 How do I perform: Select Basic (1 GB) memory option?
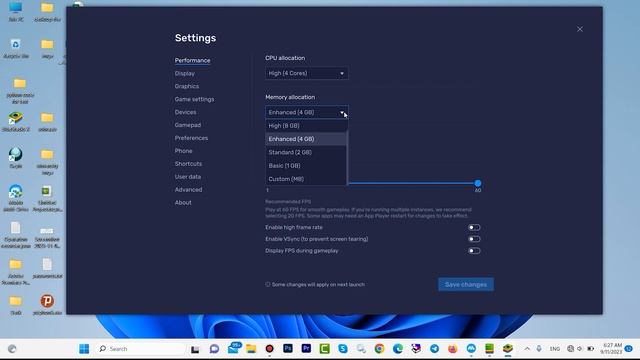pos(306,166)
